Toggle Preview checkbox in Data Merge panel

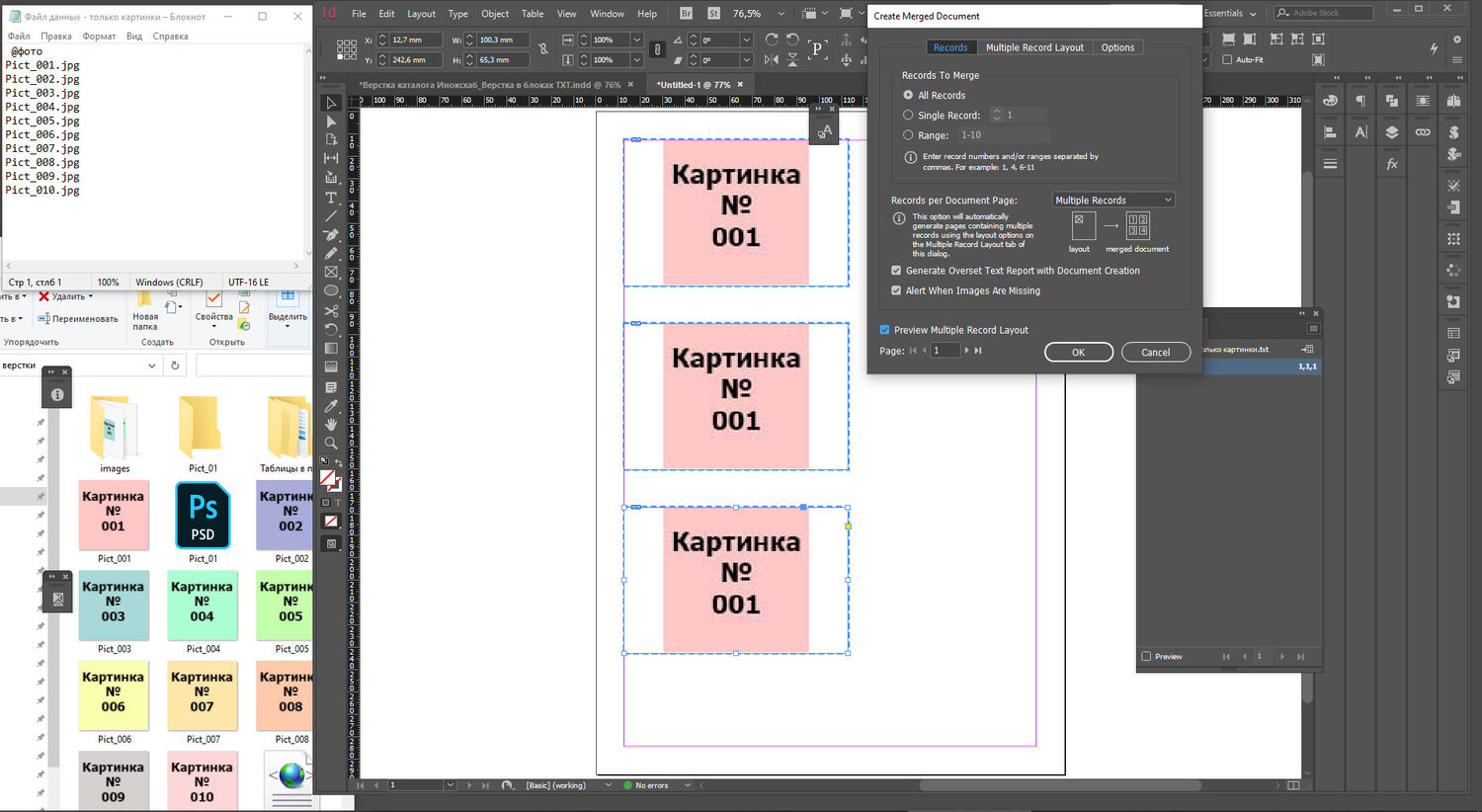[x=1146, y=656]
